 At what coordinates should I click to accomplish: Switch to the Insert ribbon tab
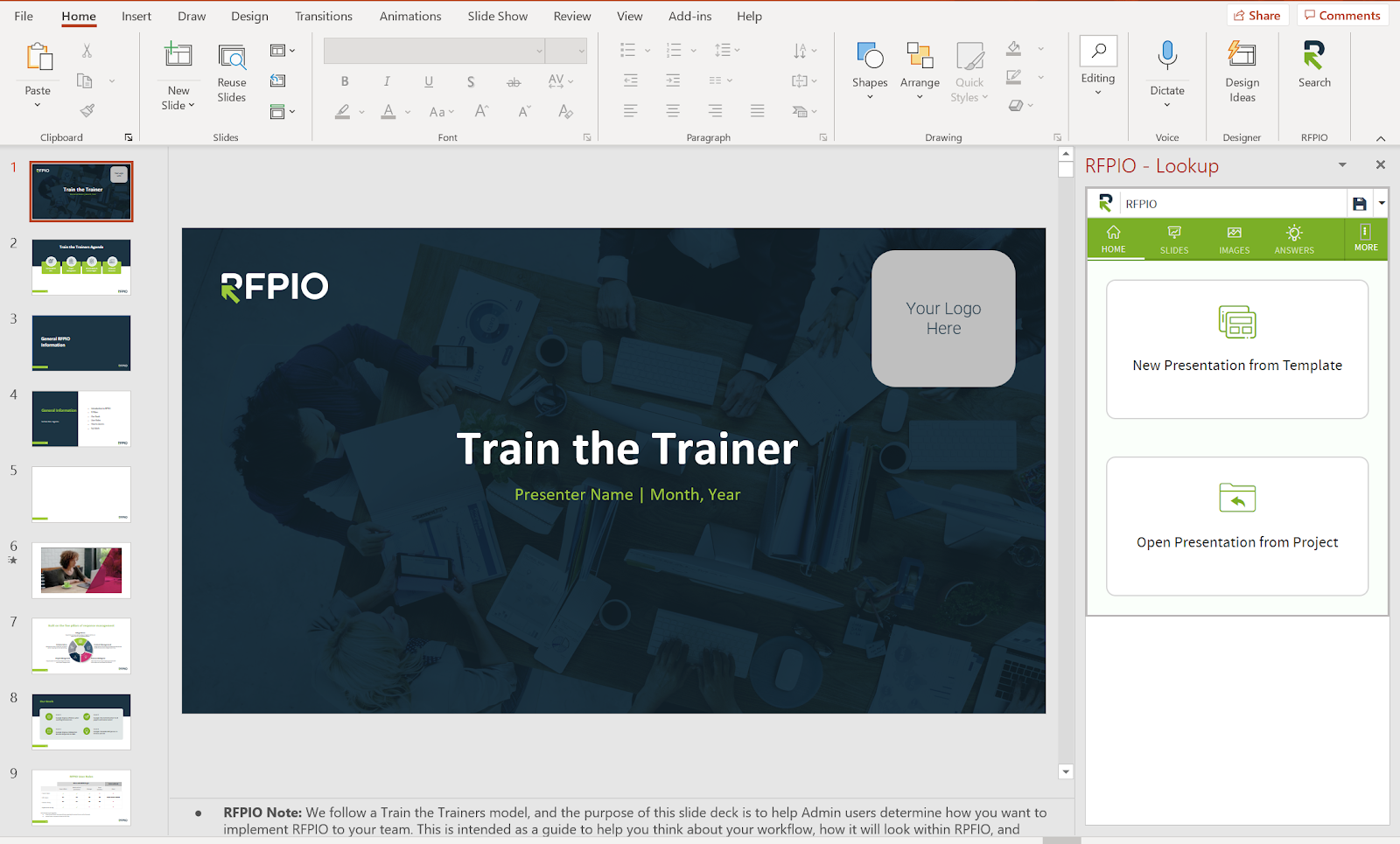(136, 16)
